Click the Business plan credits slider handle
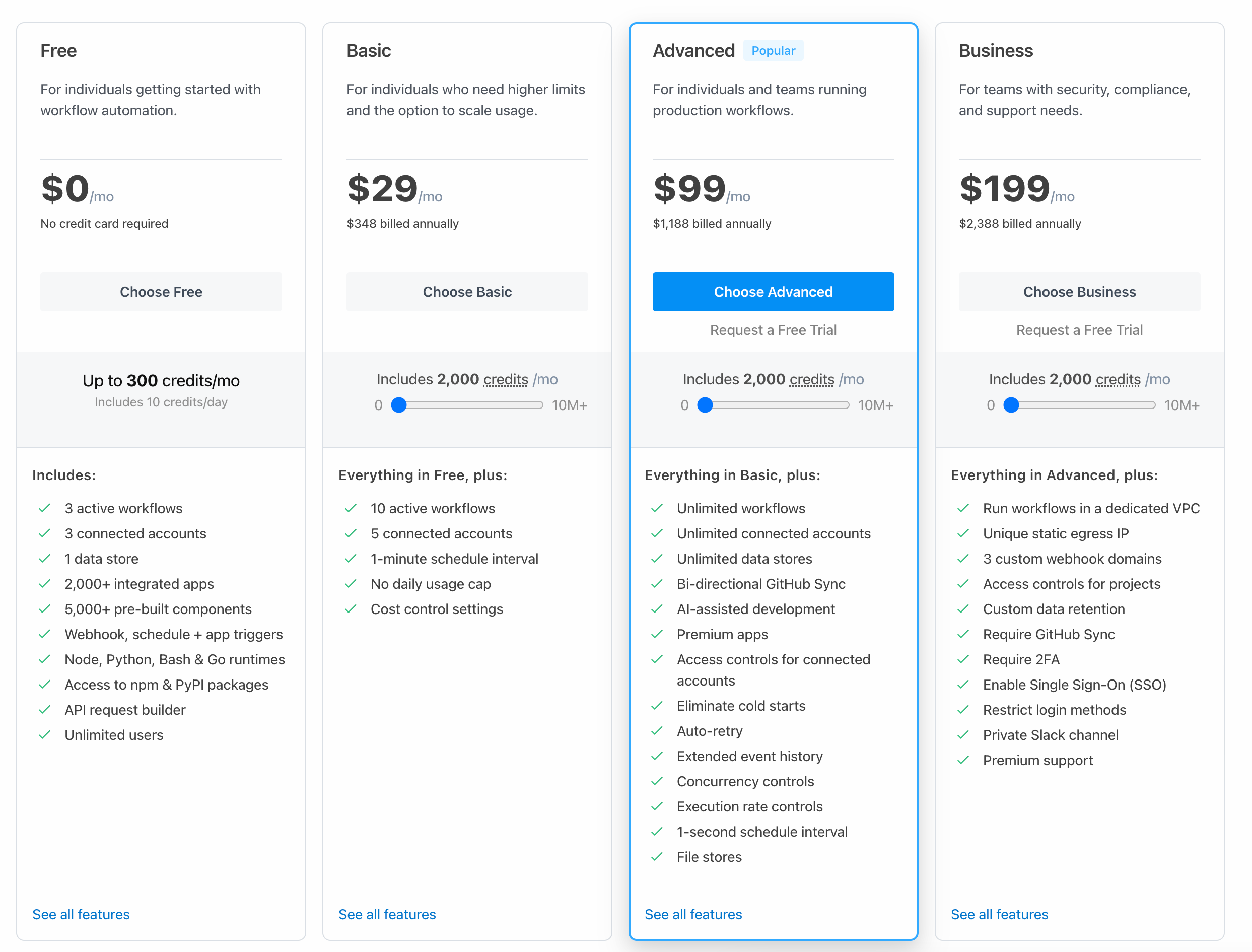This screenshot has width=1252, height=952. click(1011, 405)
